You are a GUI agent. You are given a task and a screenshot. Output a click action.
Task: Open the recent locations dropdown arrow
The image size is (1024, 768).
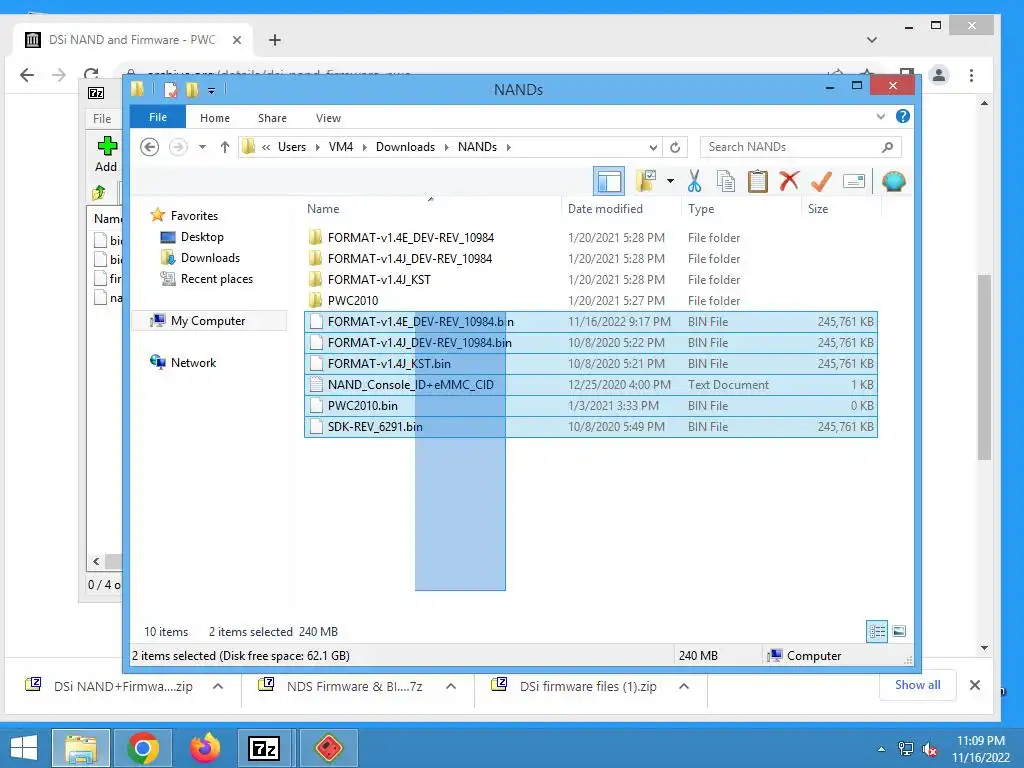click(202, 147)
